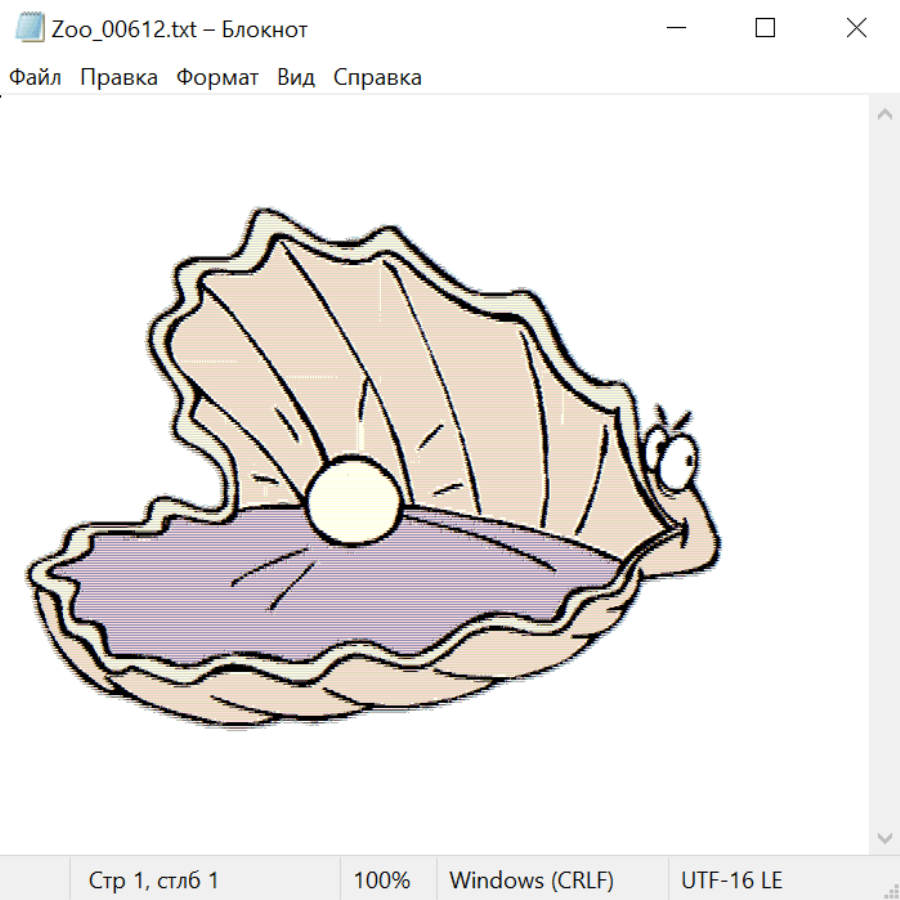This screenshot has height=900, width=900.
Task: Maximize the Блокнот window
Action: coord(765,29)
